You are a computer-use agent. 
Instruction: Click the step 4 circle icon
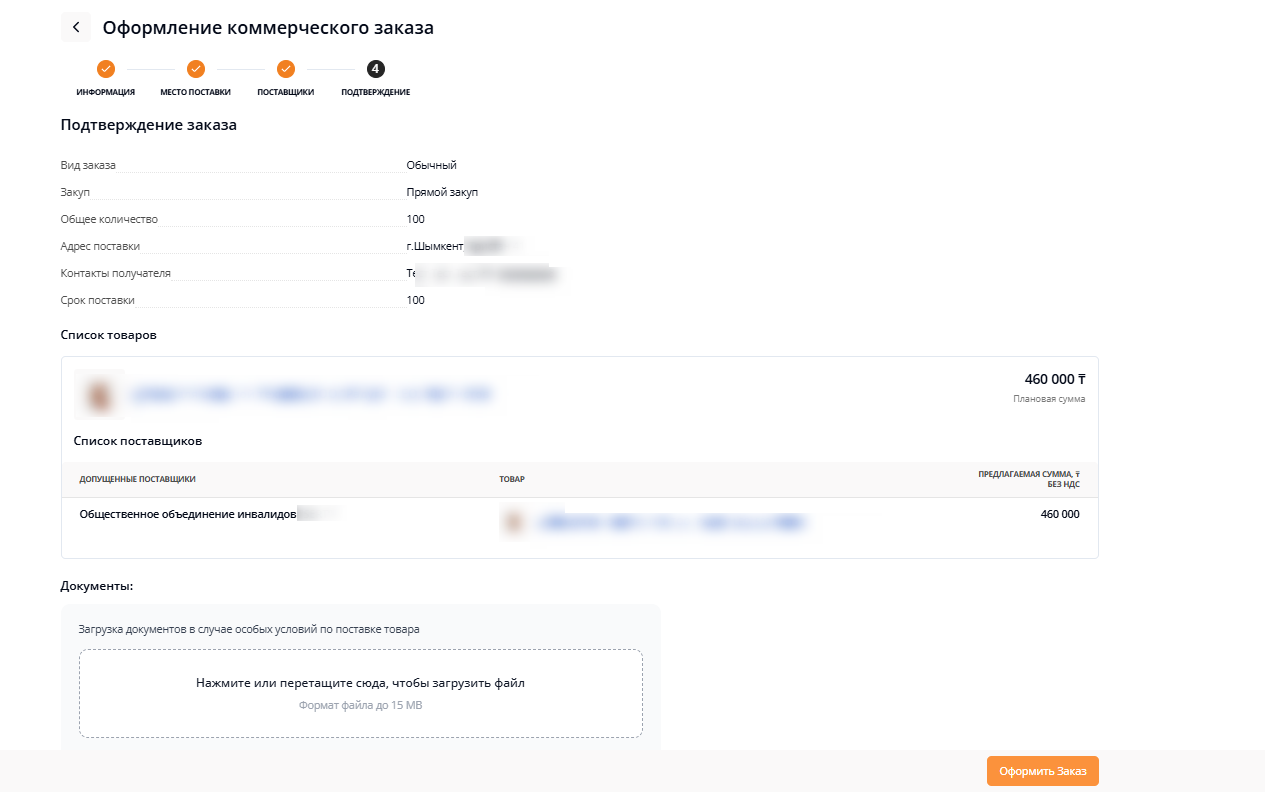tap(375, 69)
